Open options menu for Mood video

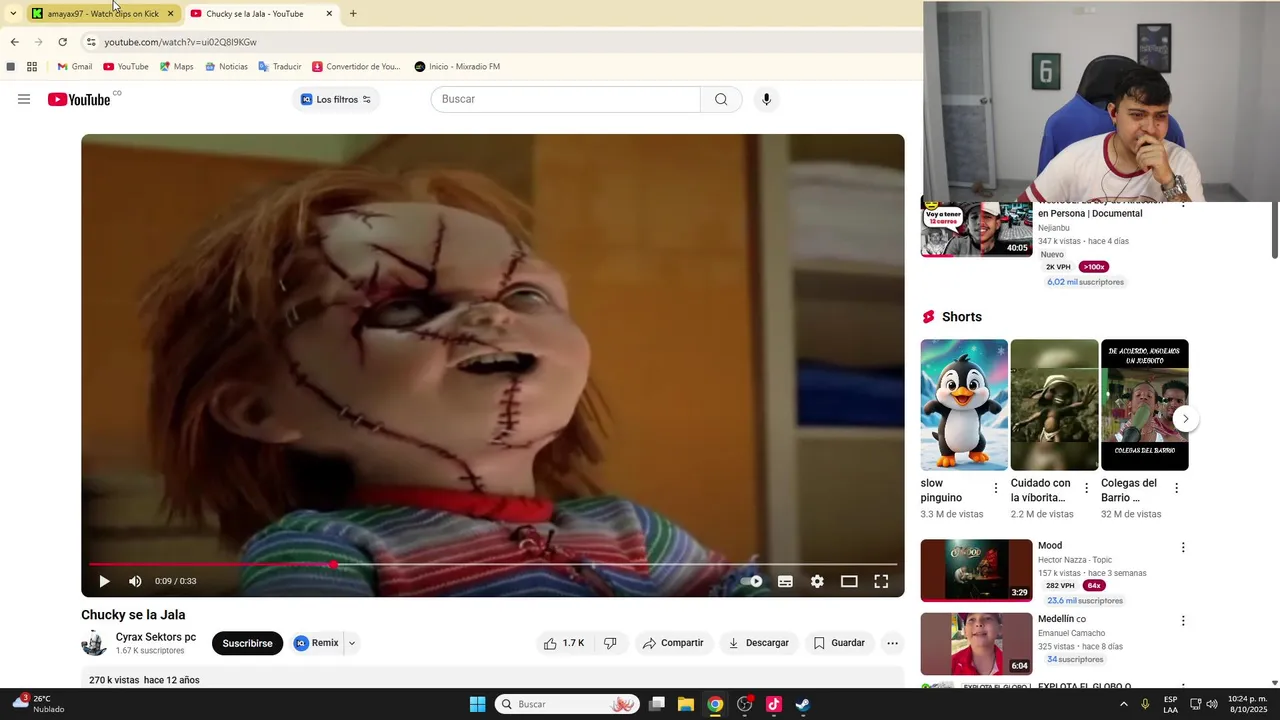1183,547
